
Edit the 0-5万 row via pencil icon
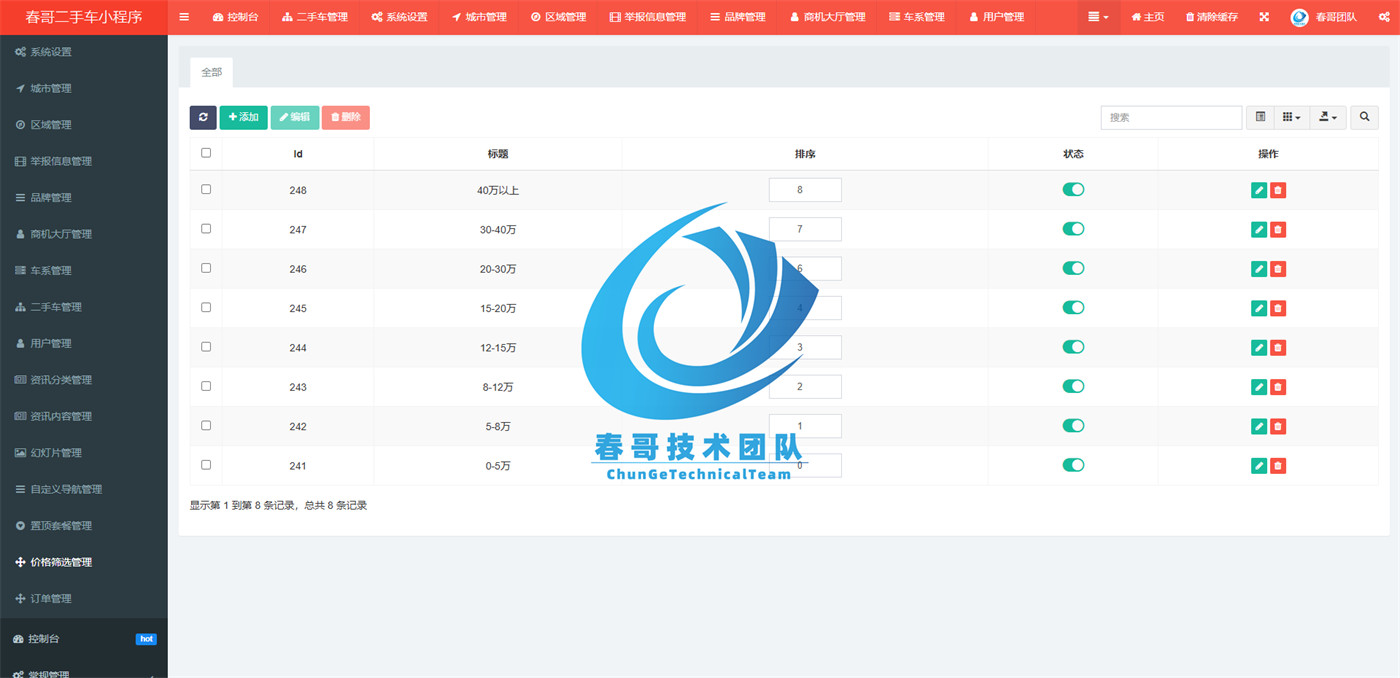1259,465
